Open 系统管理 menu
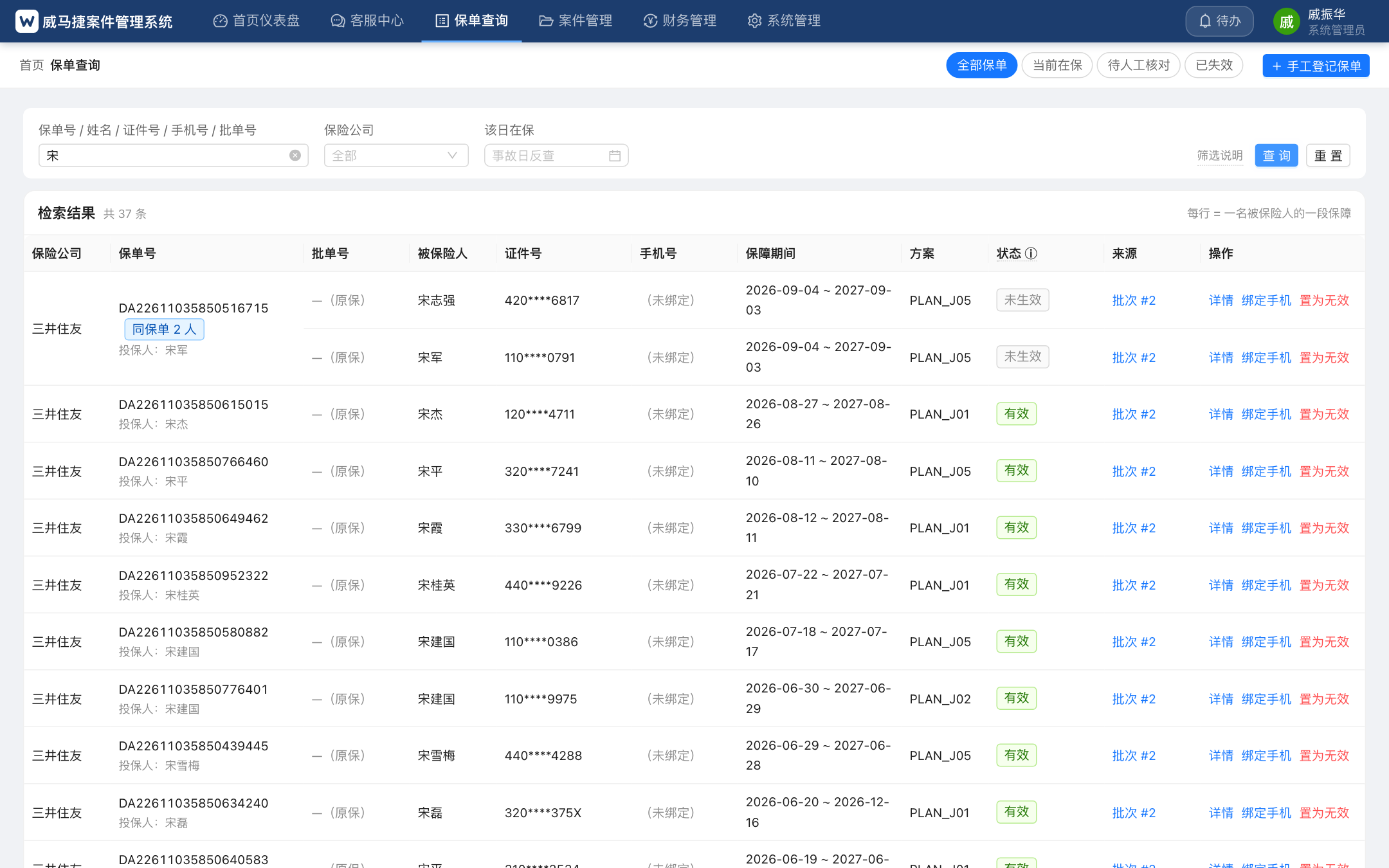Image resolution: width=1389 pixels, height=868 pixels. (784, 21)
